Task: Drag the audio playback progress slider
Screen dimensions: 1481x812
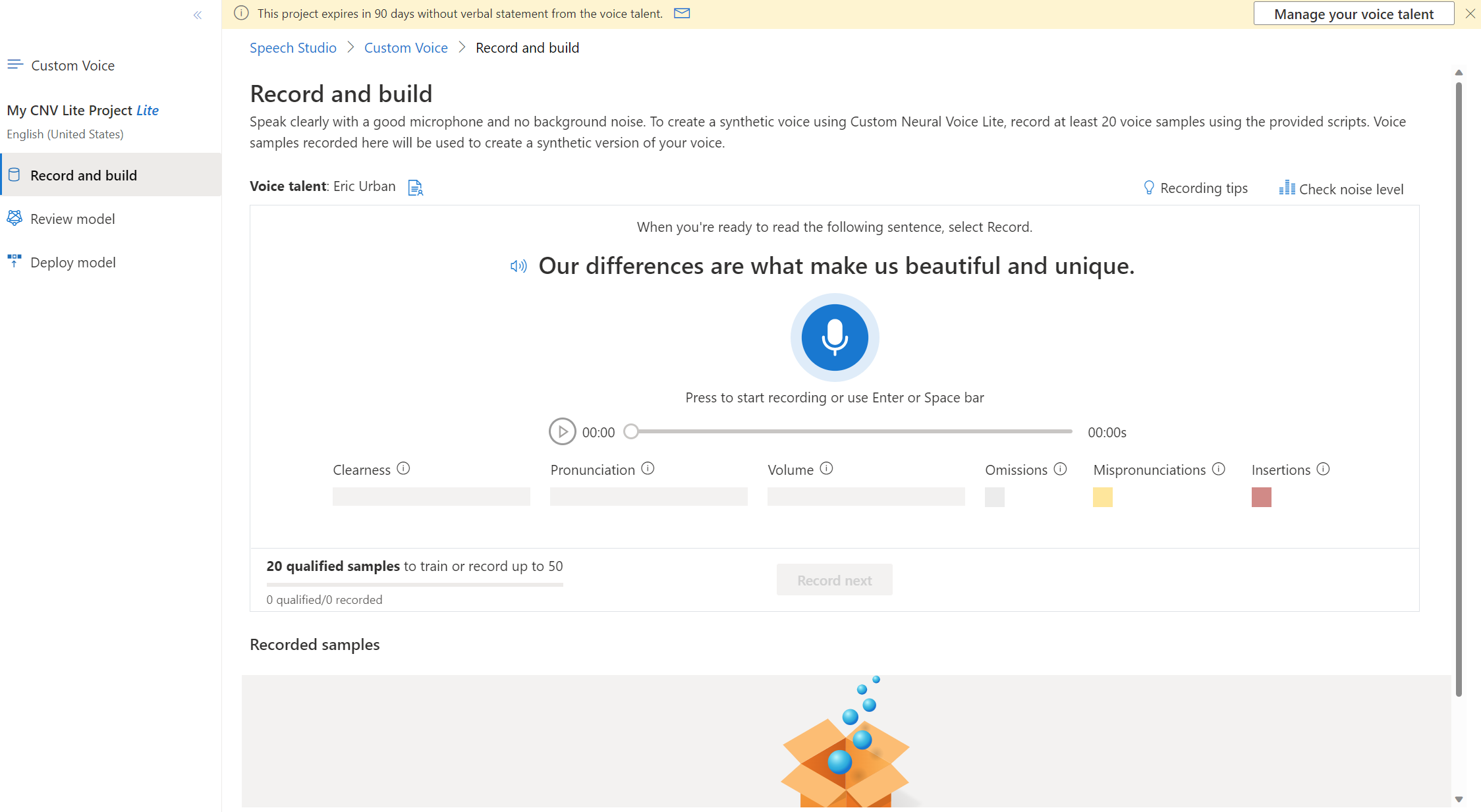Action: click(629, 431)
